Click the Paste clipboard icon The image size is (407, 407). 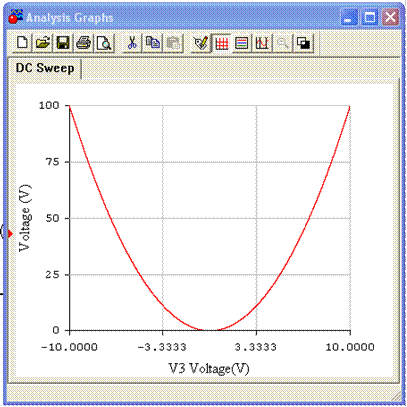(173, 43)
